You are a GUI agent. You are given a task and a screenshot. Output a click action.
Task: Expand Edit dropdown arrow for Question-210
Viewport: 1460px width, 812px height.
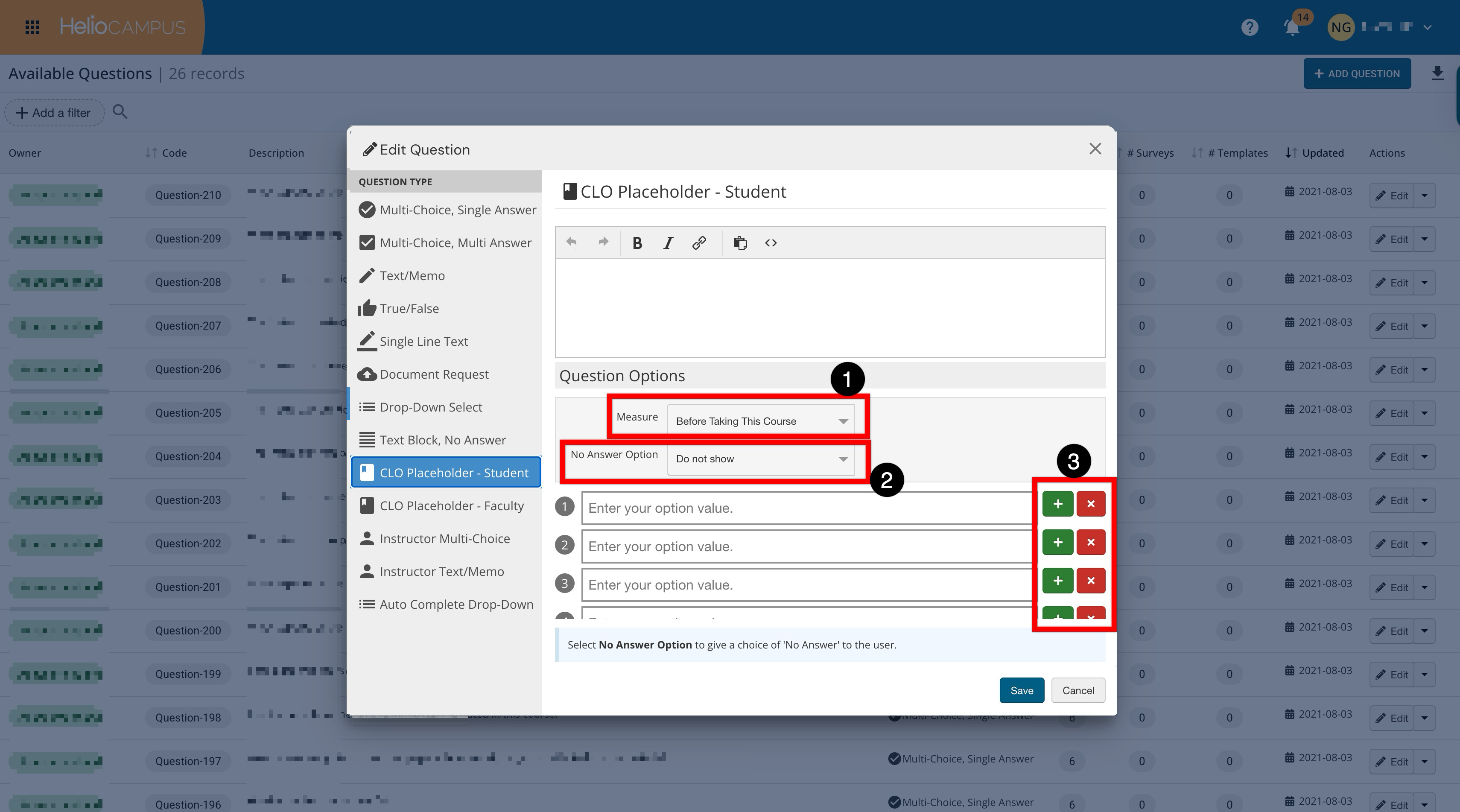click(x=1424, y=196)
